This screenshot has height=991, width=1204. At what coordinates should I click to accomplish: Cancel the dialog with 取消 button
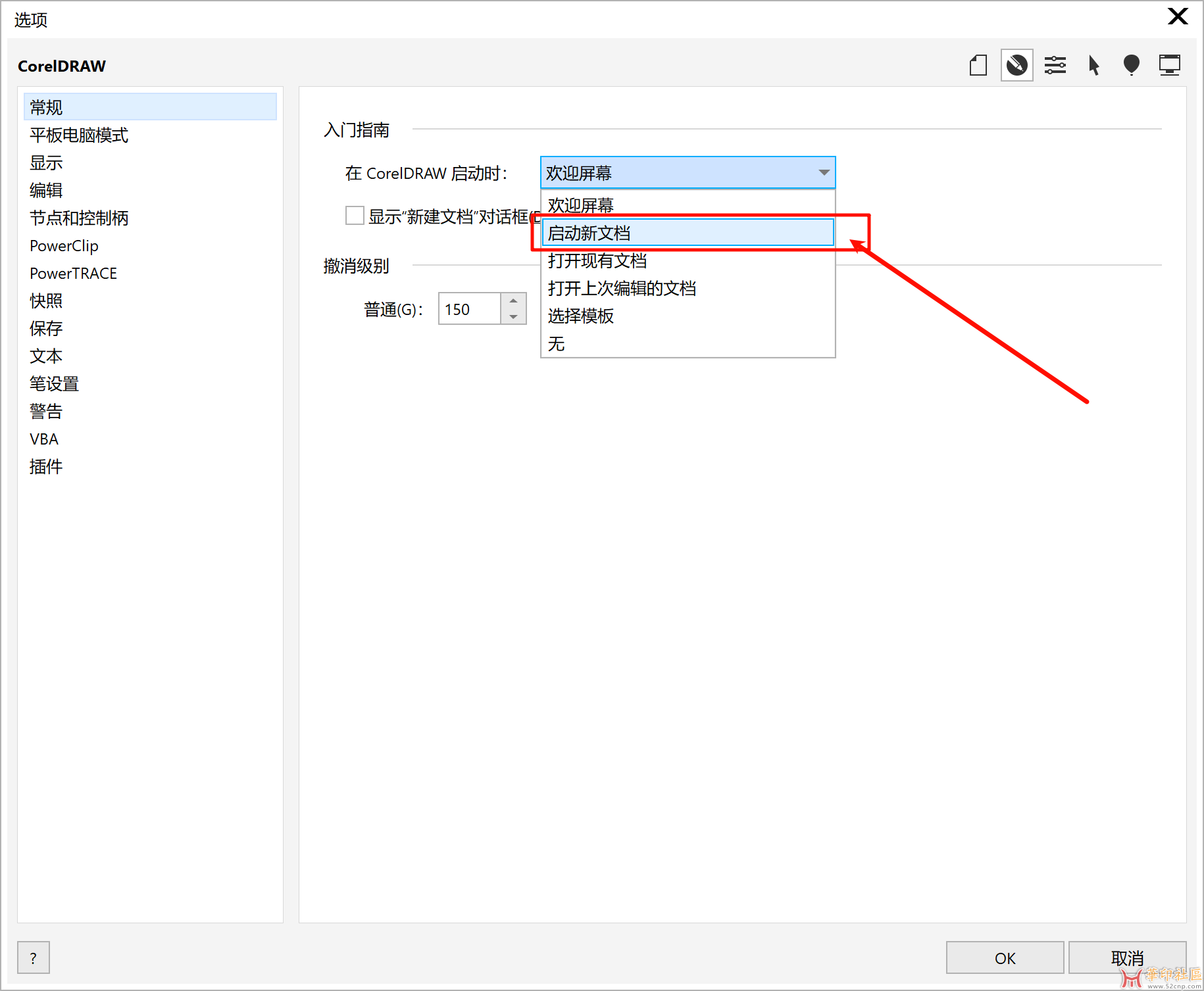click(1127, 957)
